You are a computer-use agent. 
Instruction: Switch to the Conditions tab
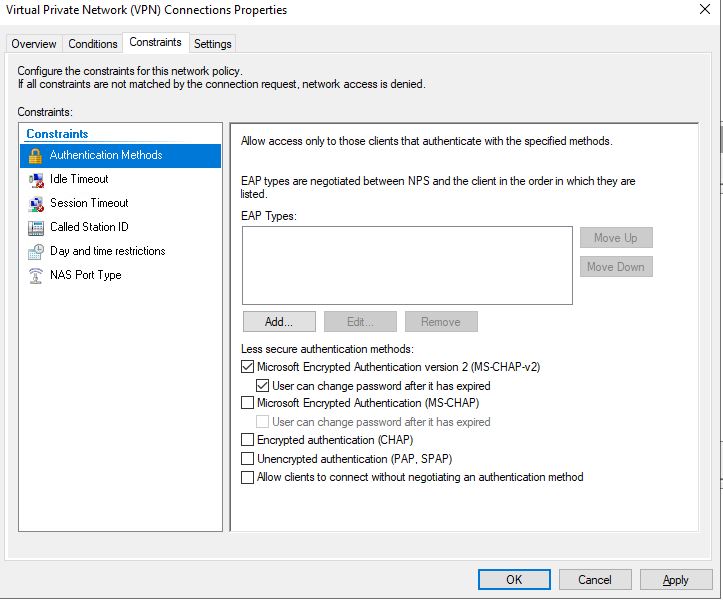[93, 44]
